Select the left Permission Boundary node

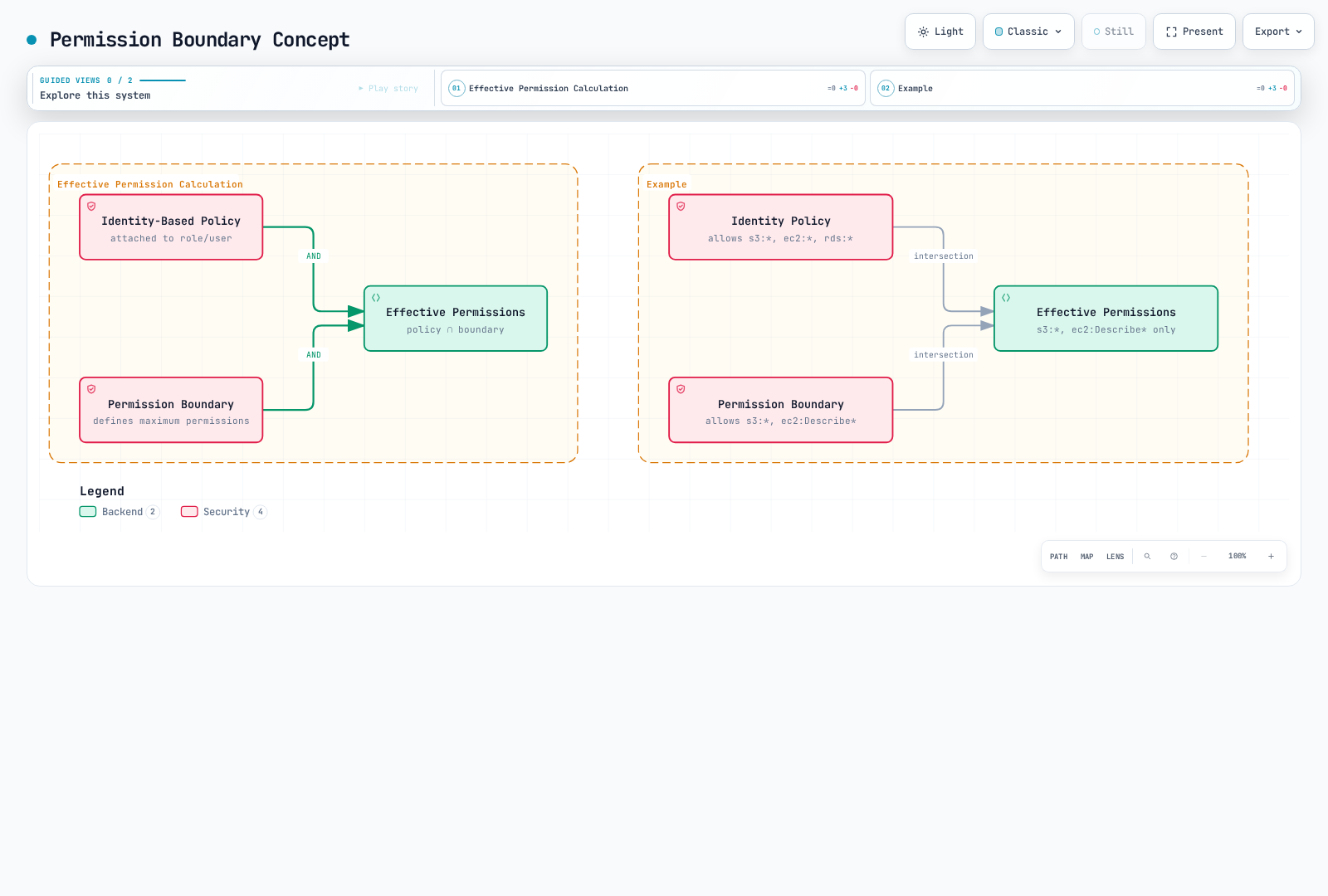(171, 410)
